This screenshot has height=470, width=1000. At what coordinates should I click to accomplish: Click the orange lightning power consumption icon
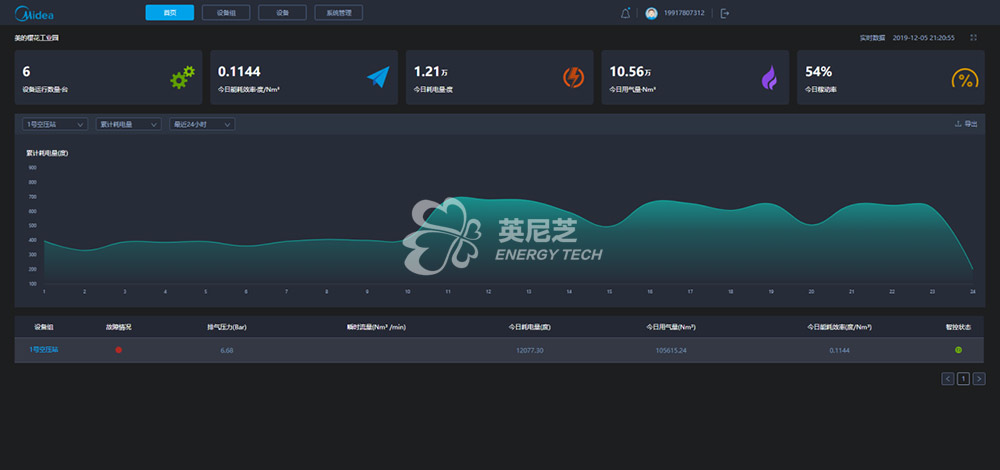click(573, 77)
